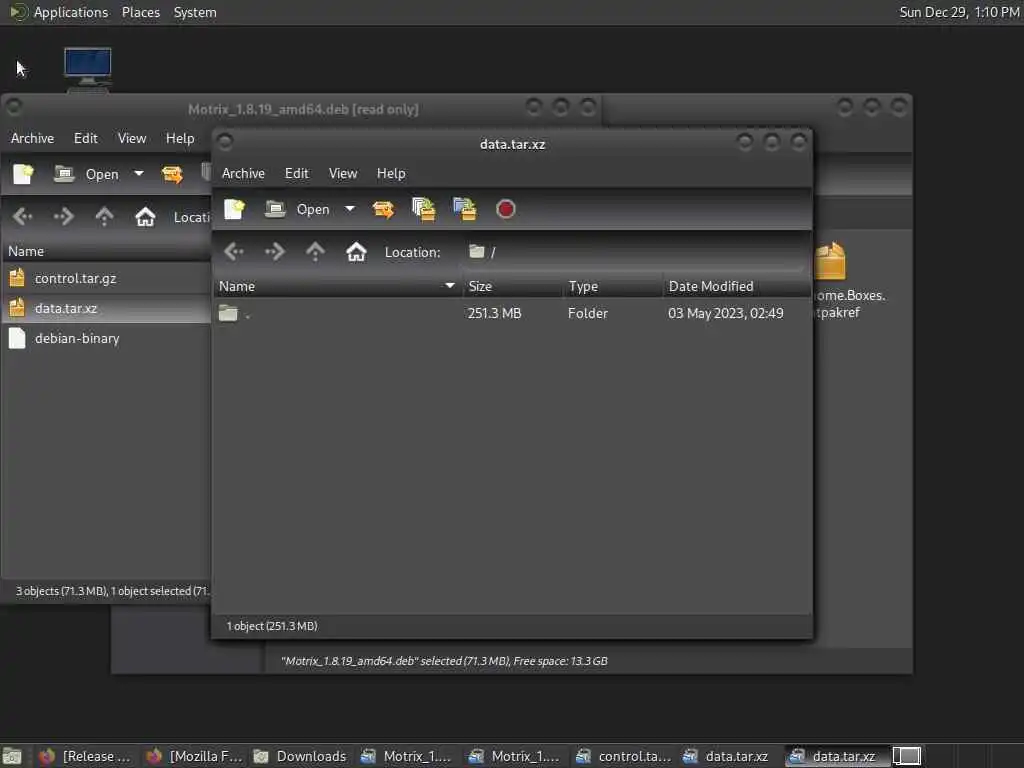Sort by Size column header
The width and height of the screenshot is (1024, 768).
pyautogui.click(x=513, y=286)
